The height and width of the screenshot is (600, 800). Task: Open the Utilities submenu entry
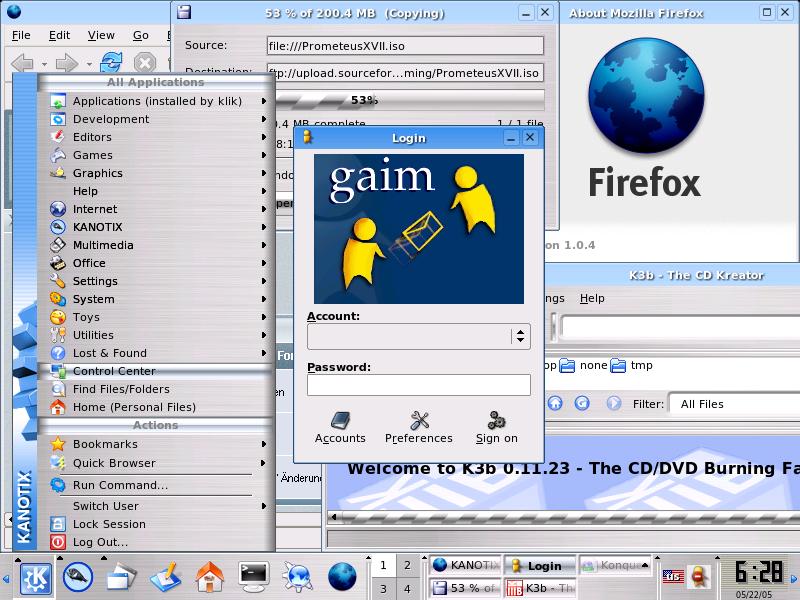[156, 335]
